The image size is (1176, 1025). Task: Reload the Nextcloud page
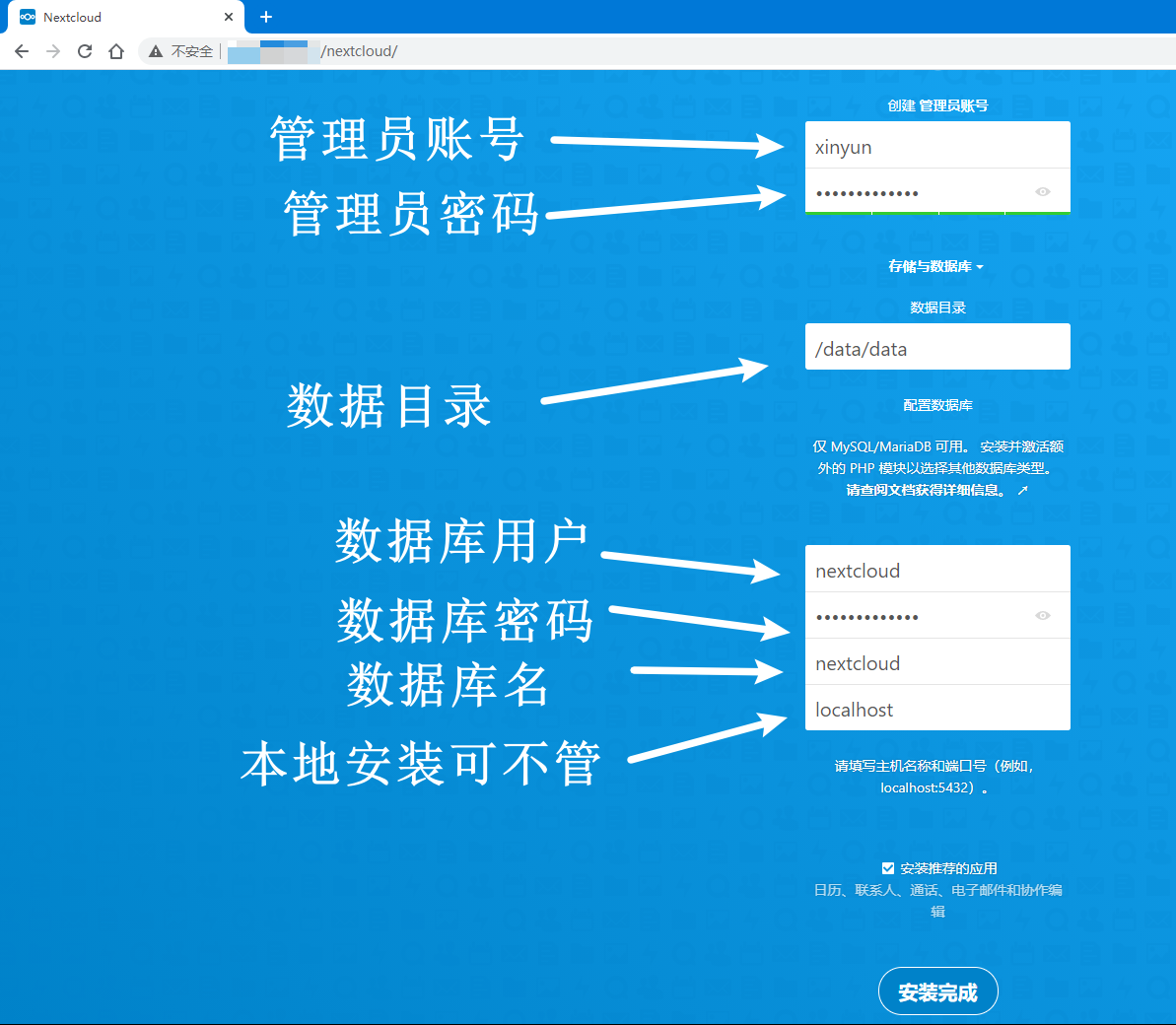click(x=85, y=51)
